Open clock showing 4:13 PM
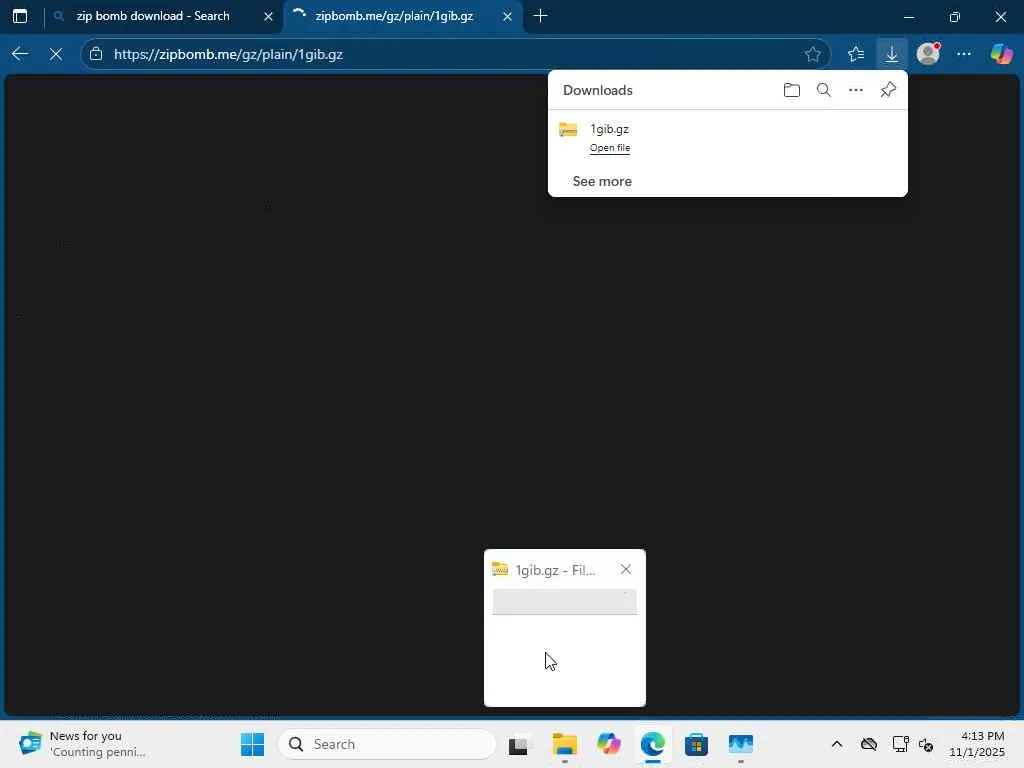 coord(978,744)
